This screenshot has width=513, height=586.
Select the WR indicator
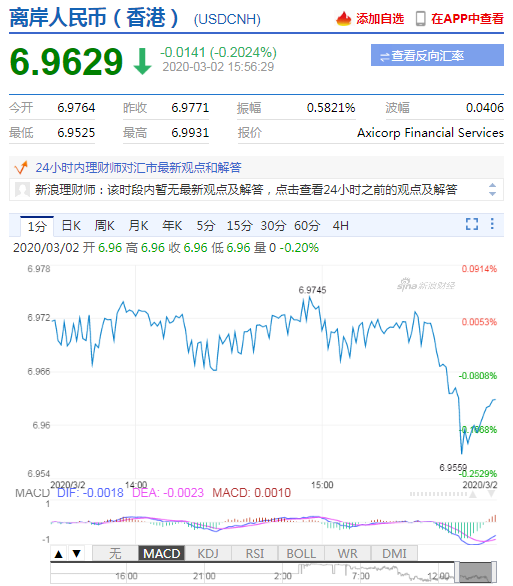pyautogui.click(x=347, y=553)
